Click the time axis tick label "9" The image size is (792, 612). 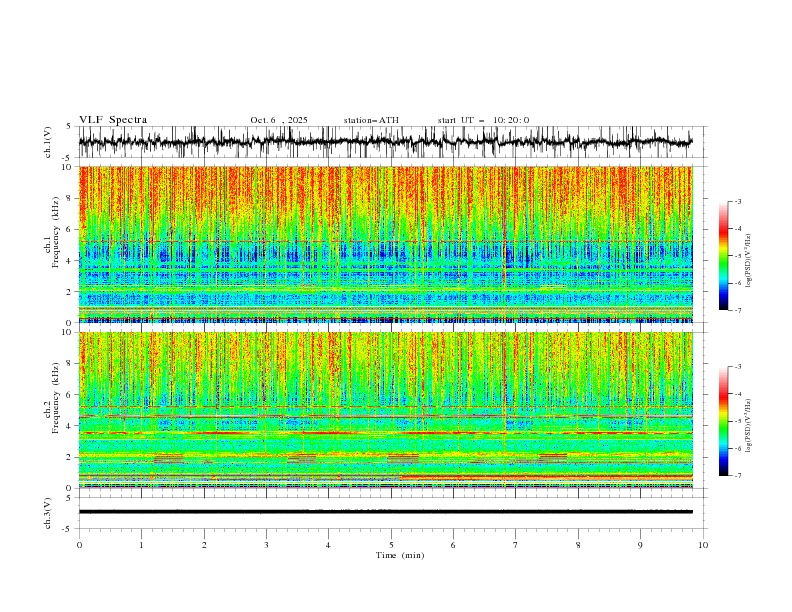(x=640, y=545)
